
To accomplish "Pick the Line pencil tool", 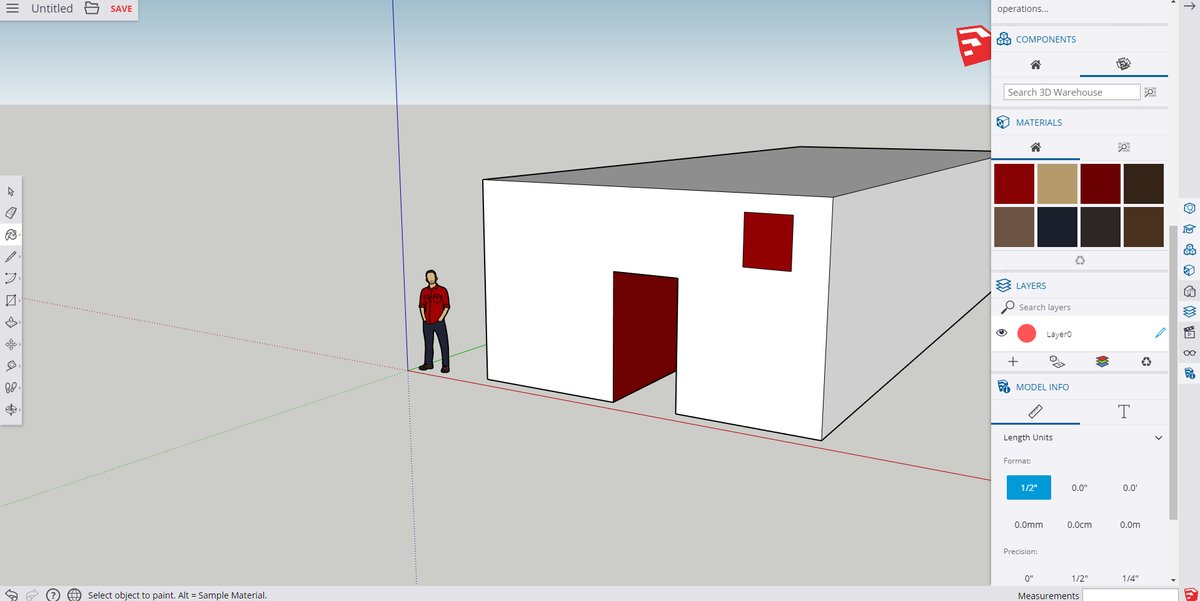I will pyautogui.click(x=11, y=257).
